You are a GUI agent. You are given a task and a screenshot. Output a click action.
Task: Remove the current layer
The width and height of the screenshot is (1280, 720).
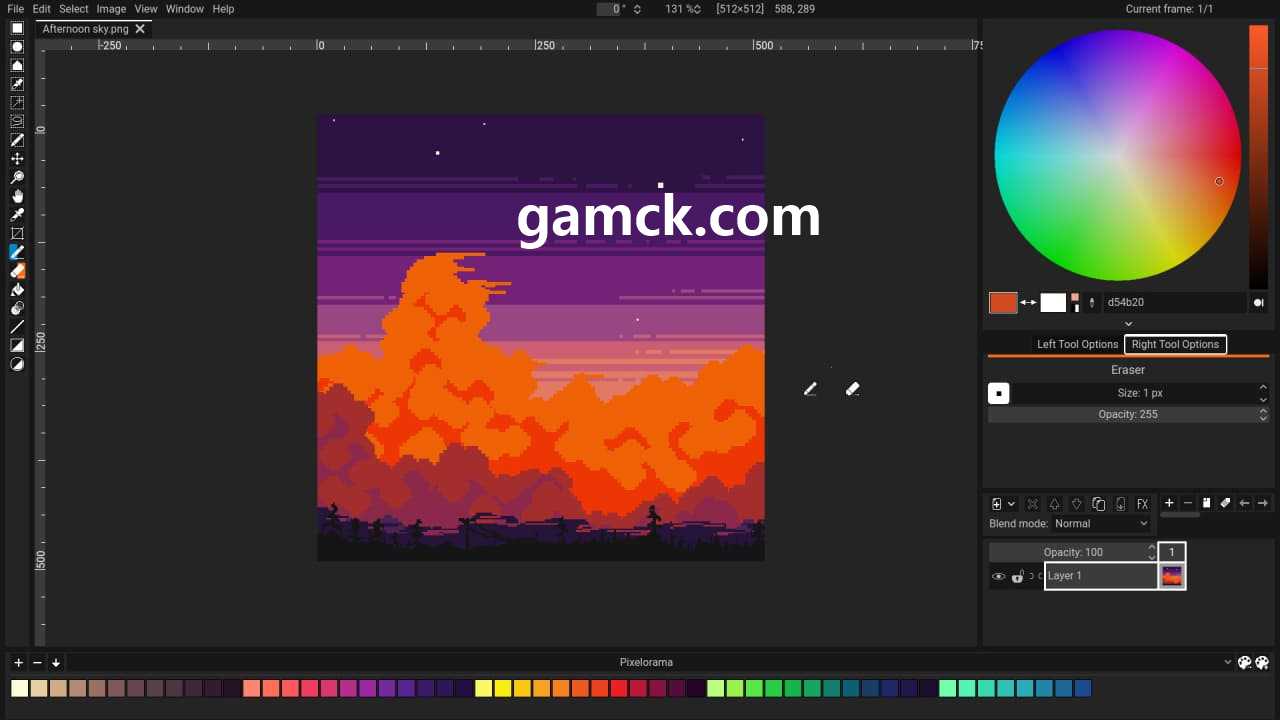pos(1032,504)
